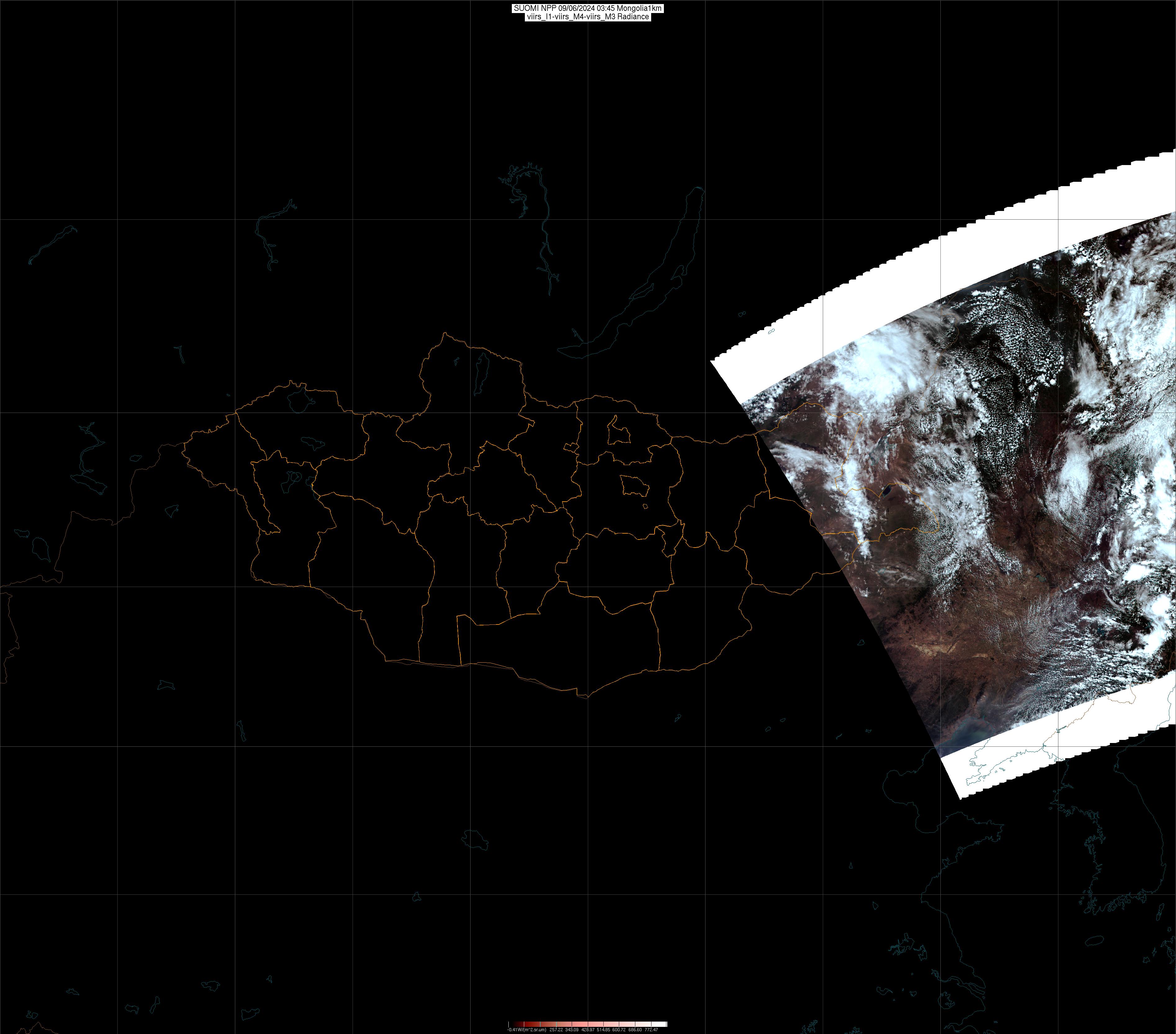Click the -0.41 W/(m^2.sr.um) units label
Viewport: 1176px width, 1034px height.
pos(526,1029)
